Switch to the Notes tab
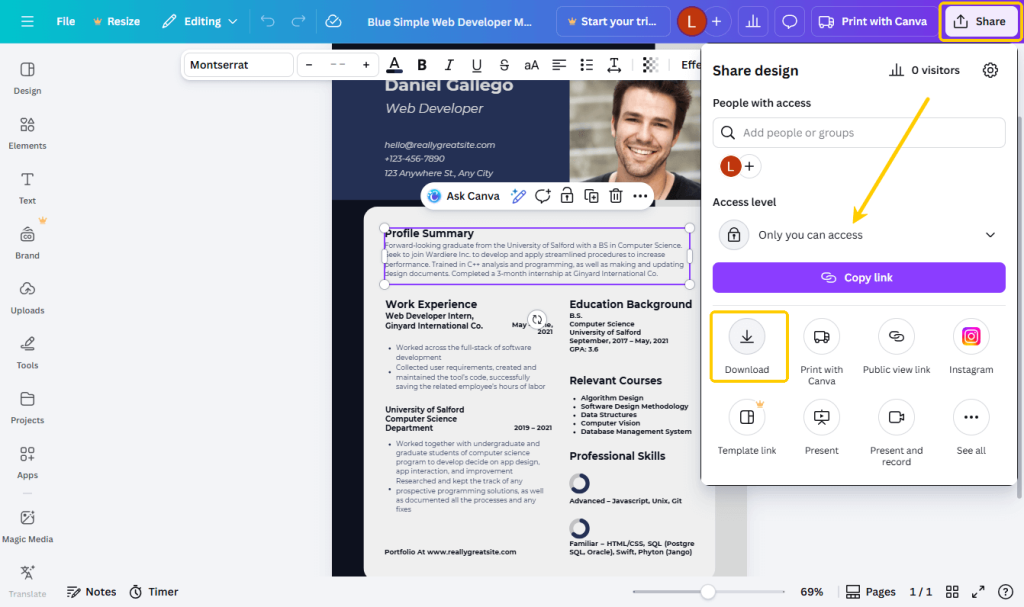The width and height of the screenshot is (1024, 607). pyautogui.click(x=91, y=591)
